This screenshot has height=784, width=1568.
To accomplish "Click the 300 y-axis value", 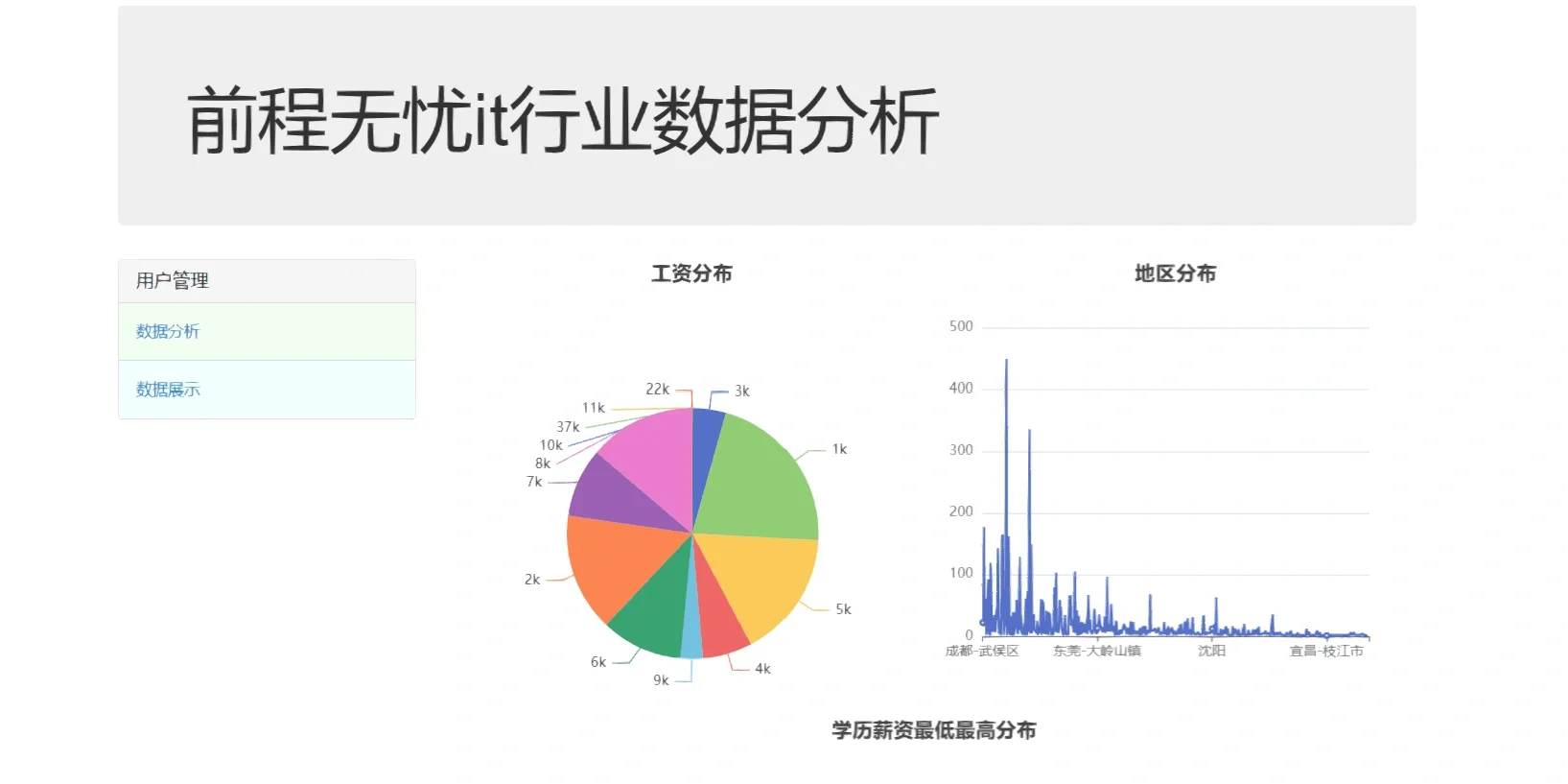I will pyautogui.click(x=961, y=450).
